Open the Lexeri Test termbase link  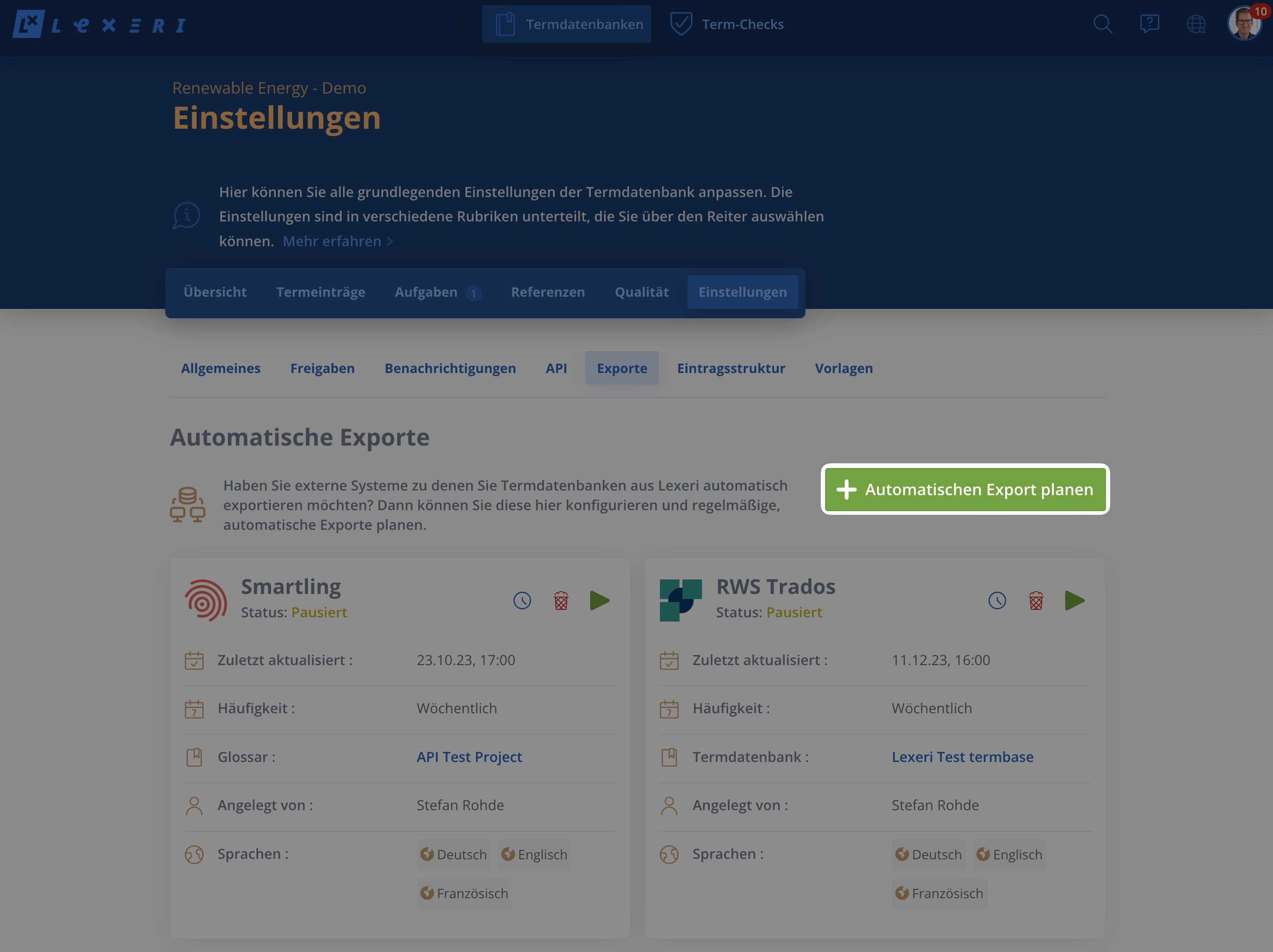pos(962,757)
